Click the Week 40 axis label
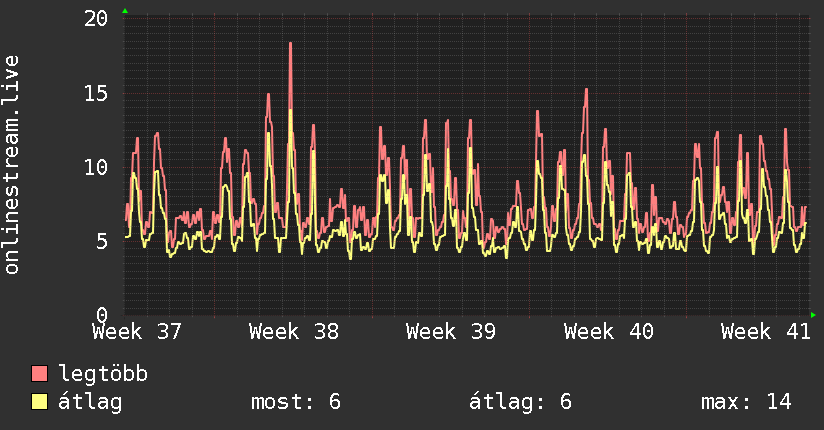 pos(609,332)
